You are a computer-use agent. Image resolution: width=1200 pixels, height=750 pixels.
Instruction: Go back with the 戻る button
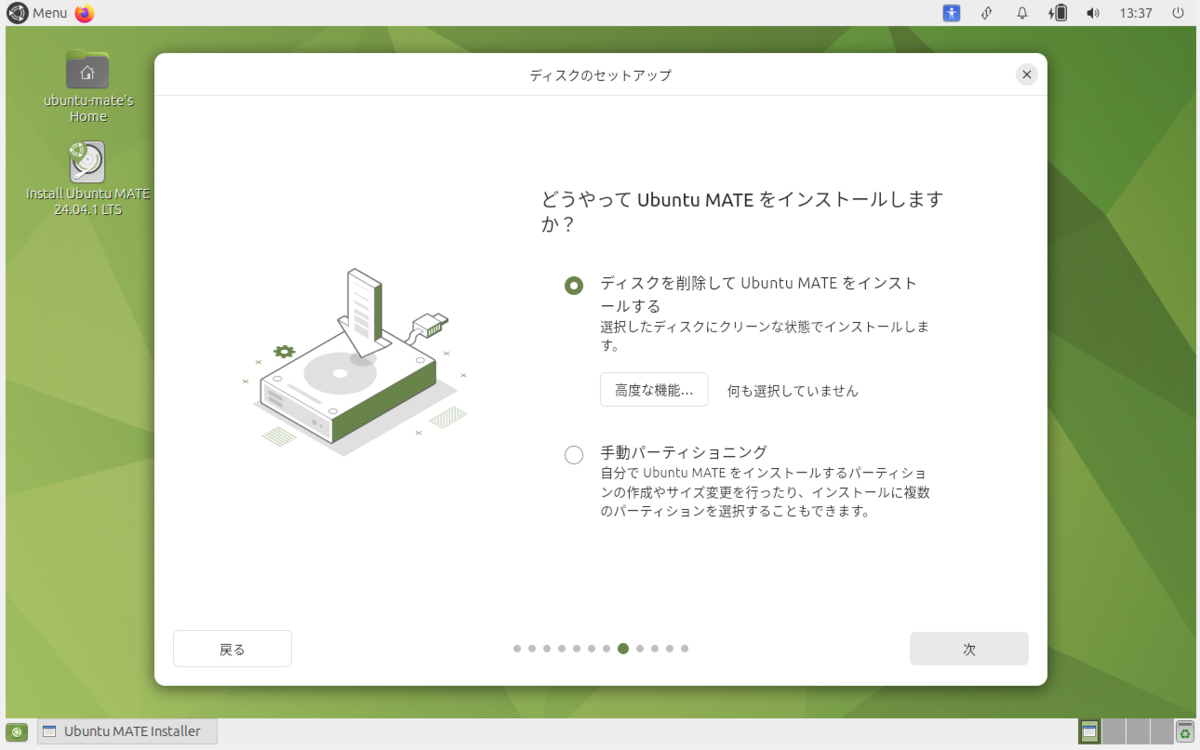coord(232,649)
